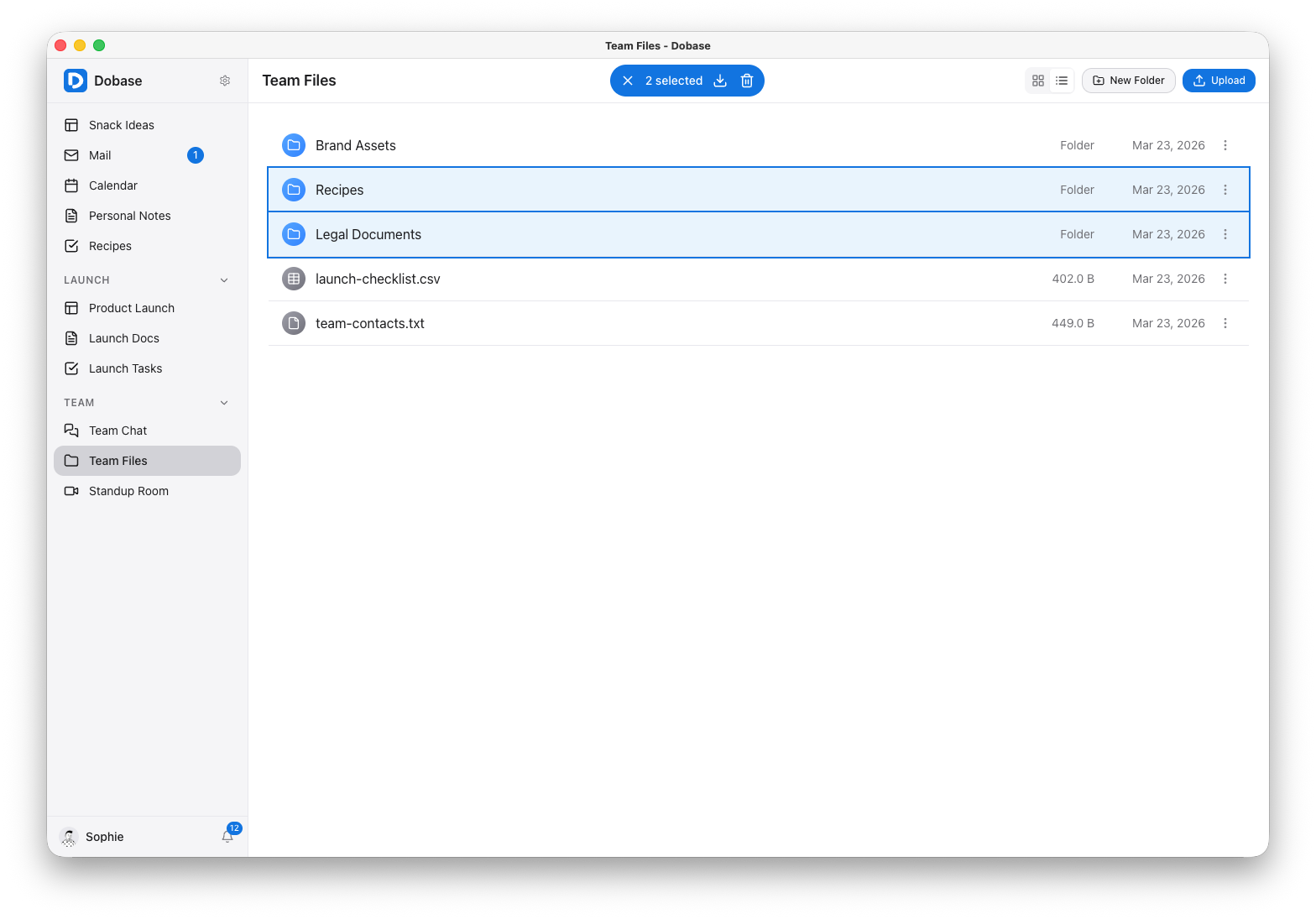
Task: Click the Upload button
Action: click(1219, 81)
